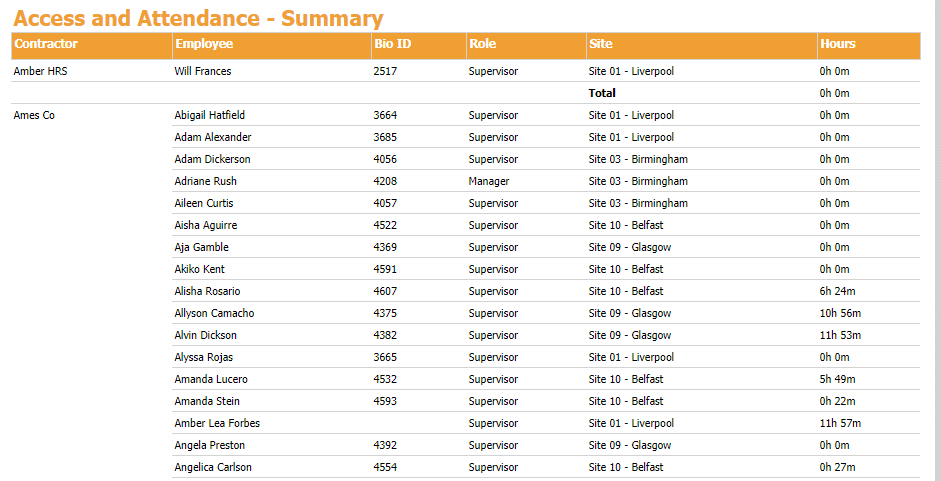Click Bio ID 4056 for Adam Dickerson
The height and width of the screenshot is (481, 941).
click(x=385, y=160)
